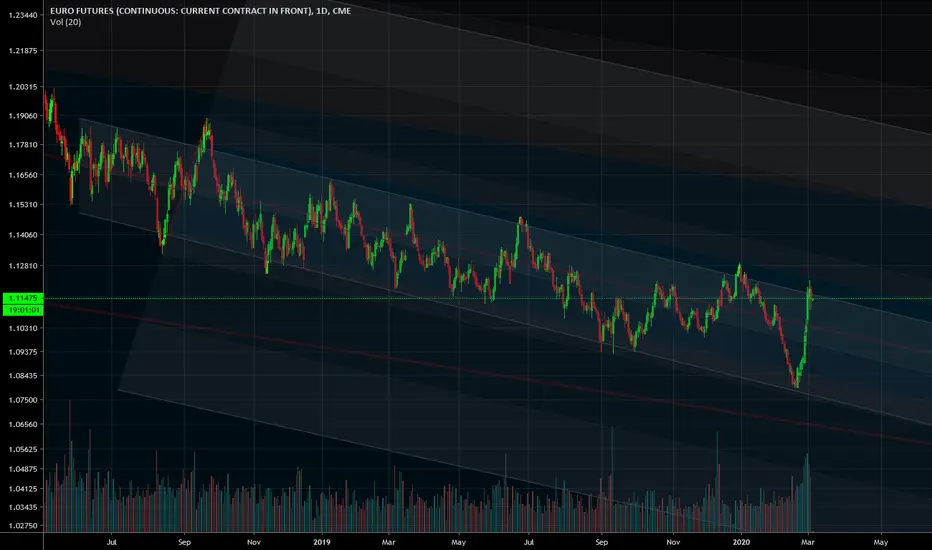This screenshot has height=550, width=932.
Task: Click the 1.19060 price axis label
Action: [x=23, y=115]
